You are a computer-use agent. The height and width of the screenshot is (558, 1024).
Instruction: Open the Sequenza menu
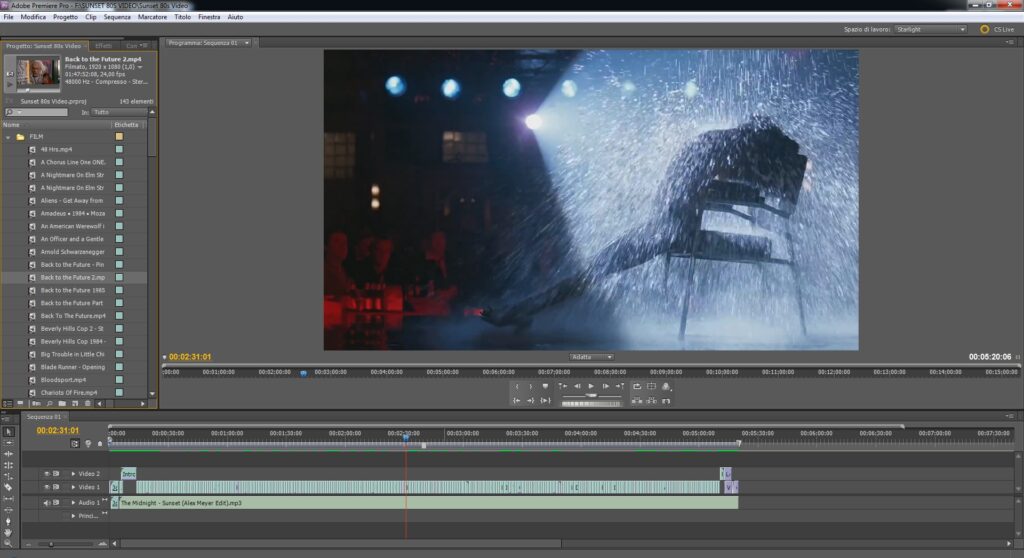pyautogui.click(x=117, y=17)
